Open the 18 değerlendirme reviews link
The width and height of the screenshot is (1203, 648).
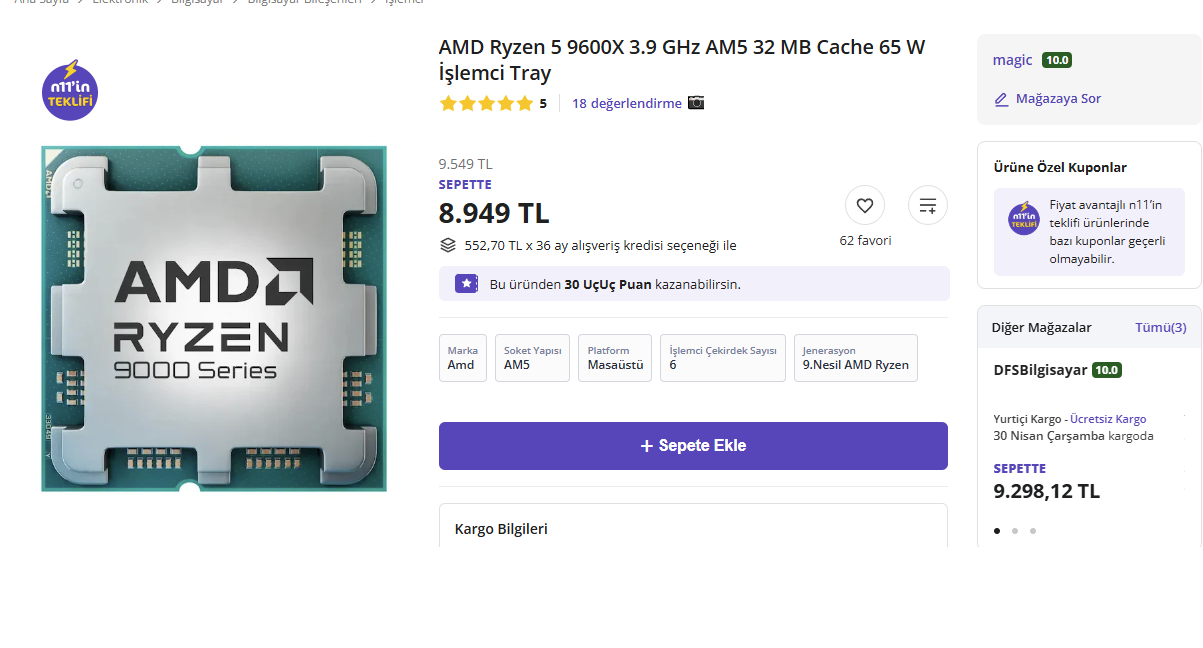coord(627,103)
